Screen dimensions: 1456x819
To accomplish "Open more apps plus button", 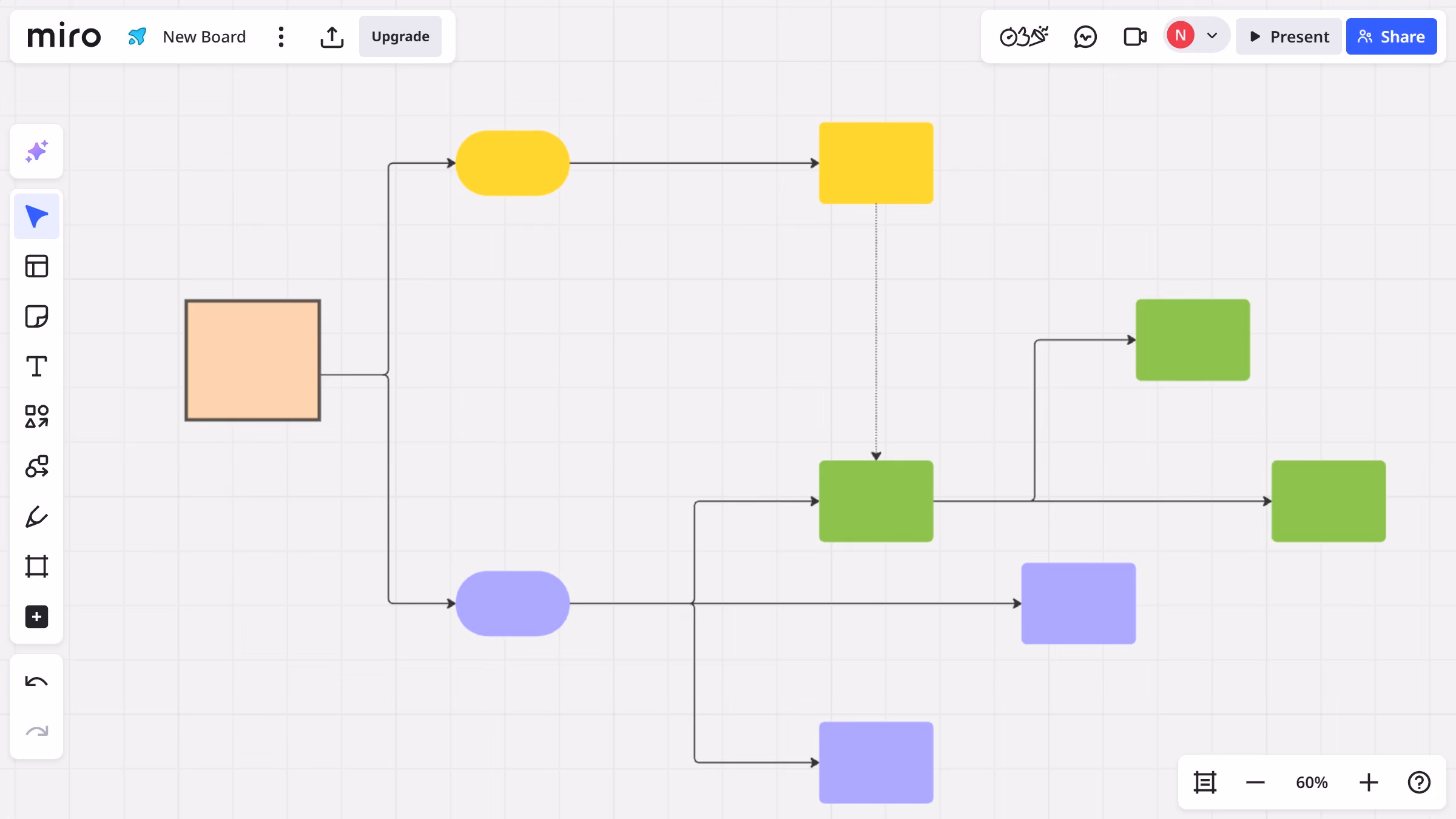I will [x=36, y=617].
